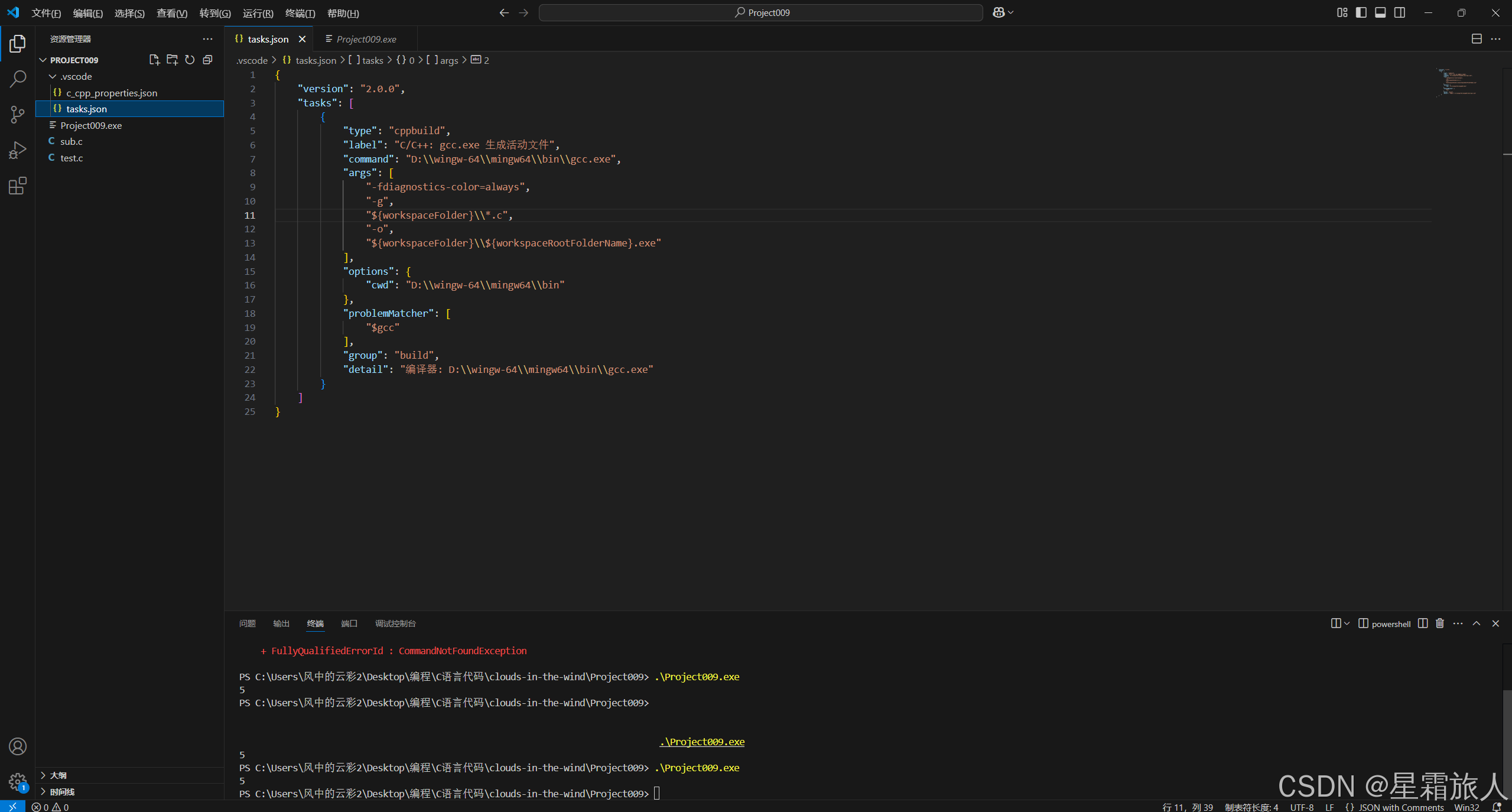Open the Extensions view

point(18,186)
